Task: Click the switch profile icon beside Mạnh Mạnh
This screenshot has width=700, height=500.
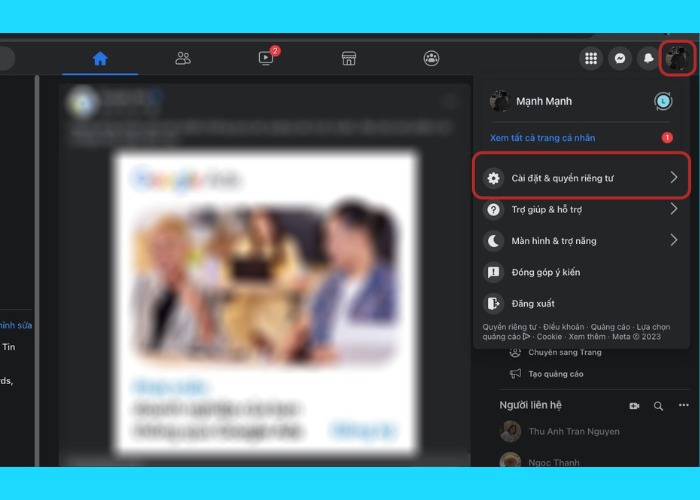Action: coord(663,101)
